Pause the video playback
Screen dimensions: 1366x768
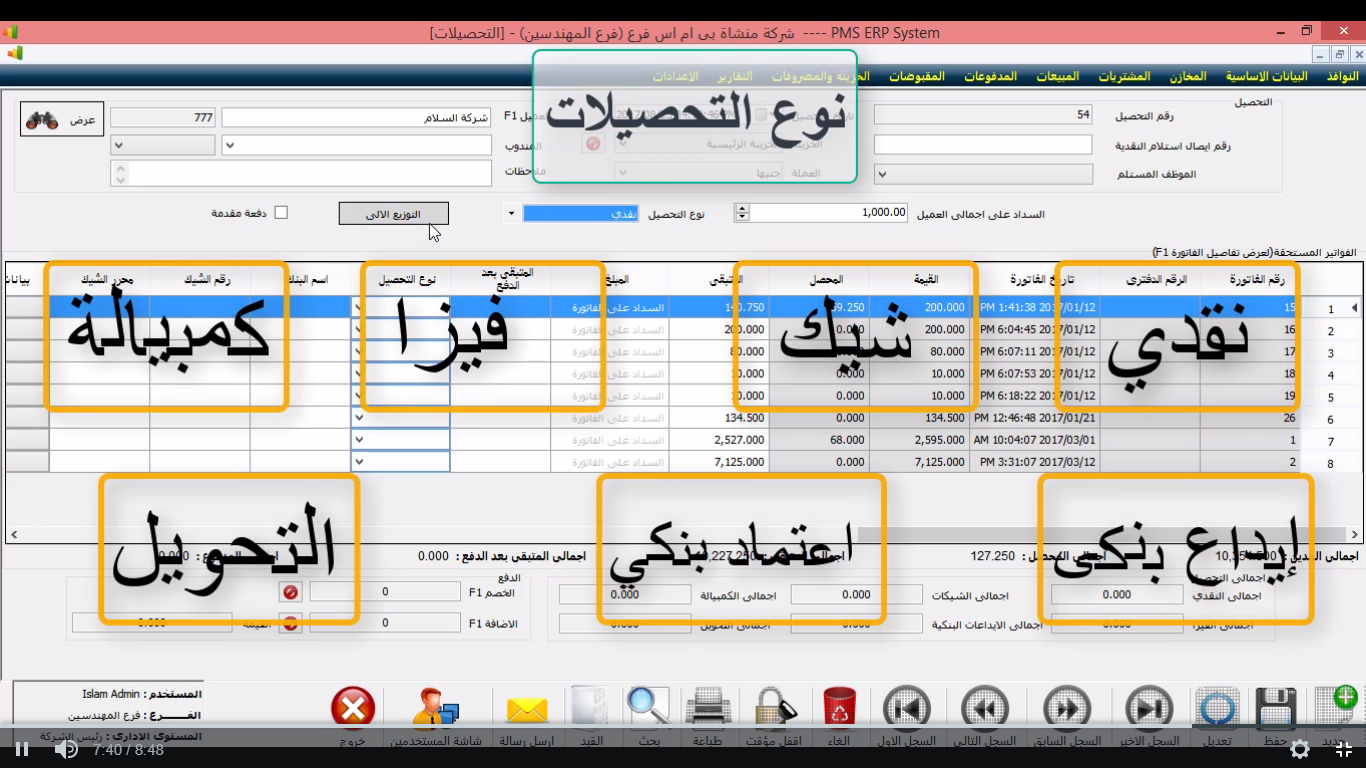coord(21,749)
